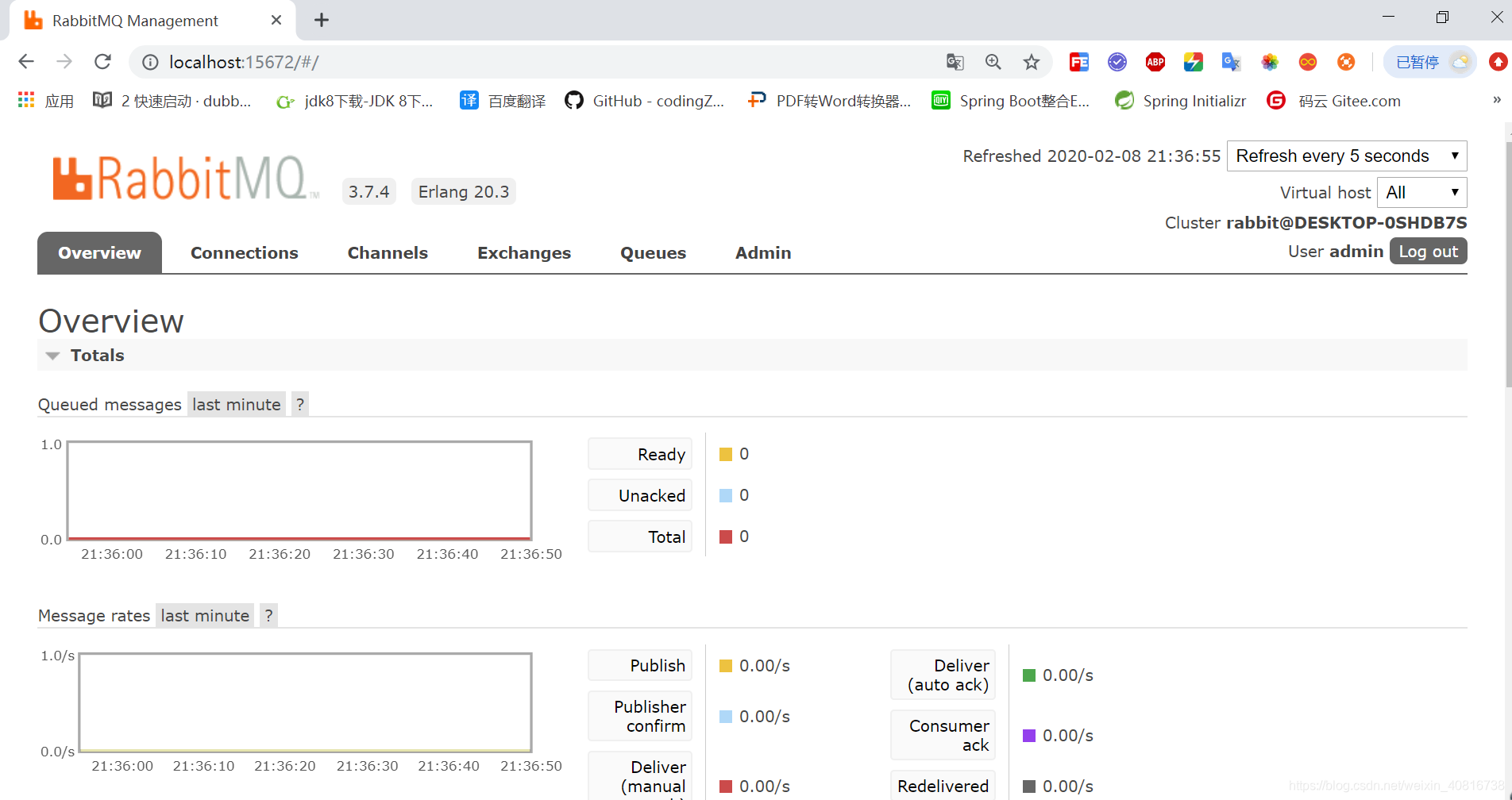Close the RabbitMQ Management tab
The image size is (1512, 800).
click(x=276, y=20)
